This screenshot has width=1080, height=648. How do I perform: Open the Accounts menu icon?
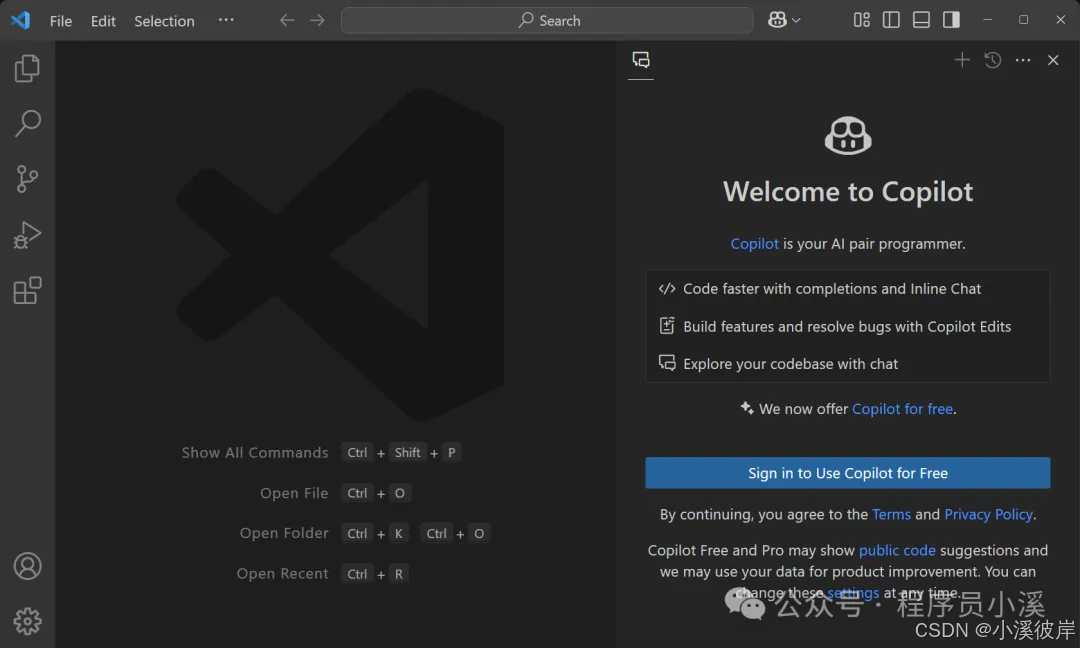[x=28, y=566]
